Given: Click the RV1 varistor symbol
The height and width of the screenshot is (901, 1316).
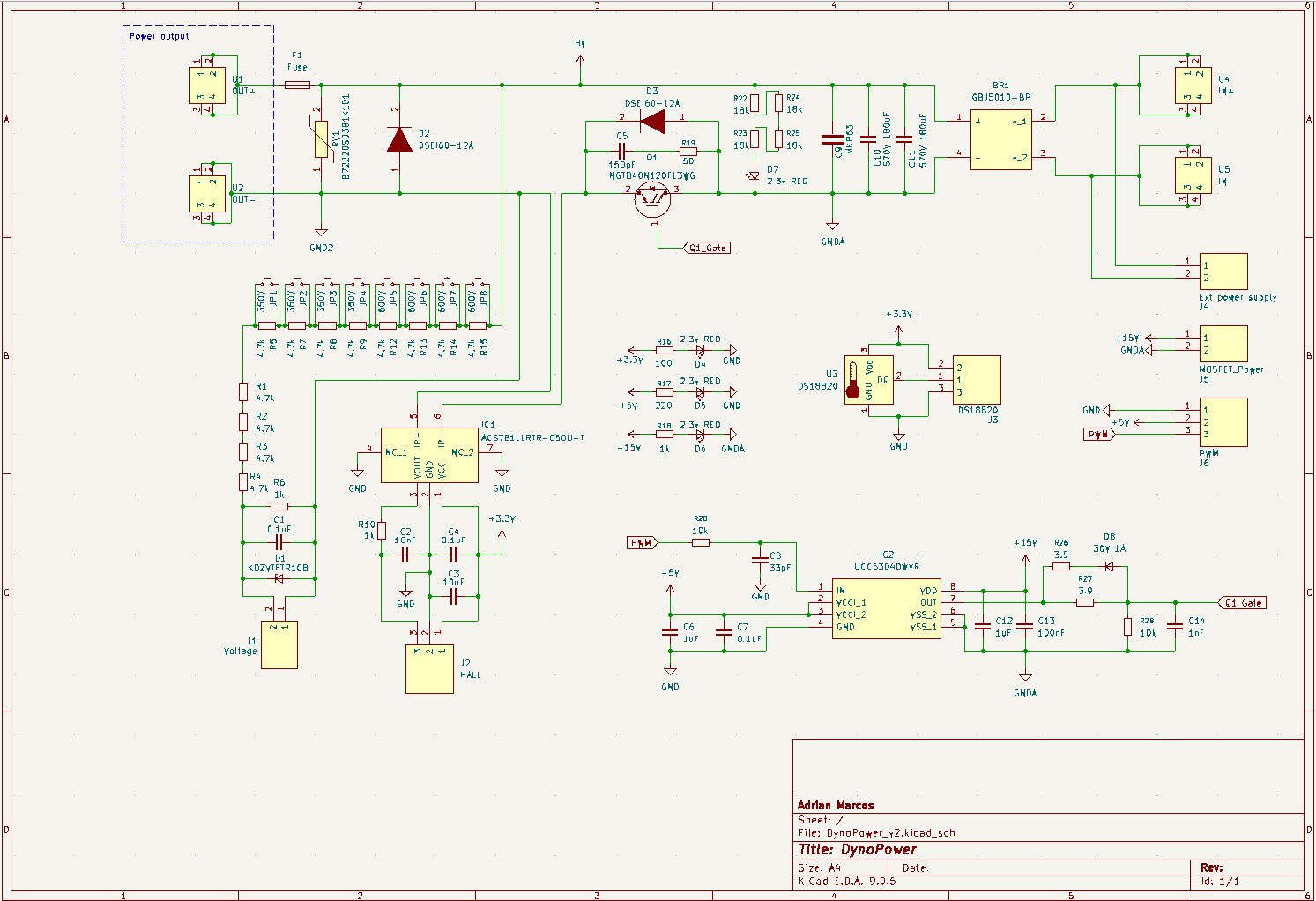Looking at the screenshot, I should coord(321,139).
